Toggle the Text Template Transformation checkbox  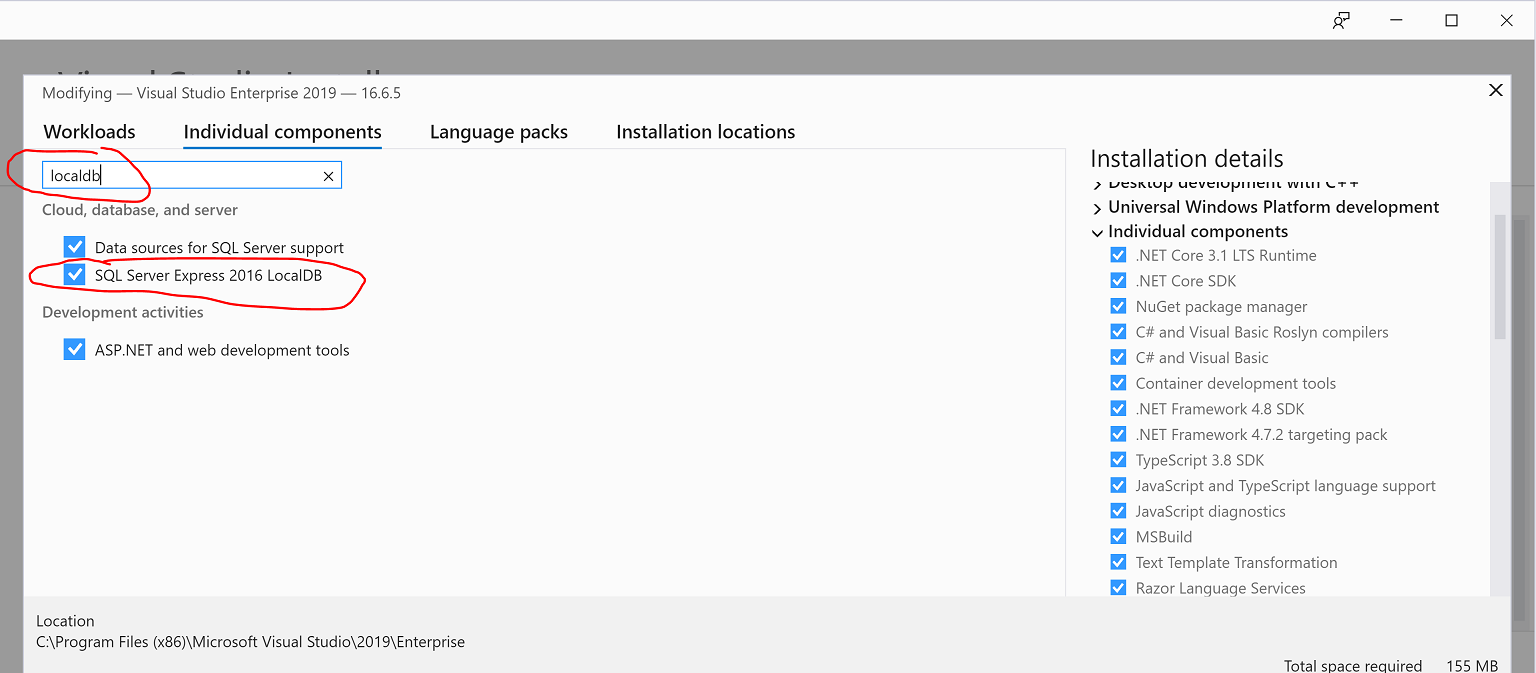point(1118,562)
